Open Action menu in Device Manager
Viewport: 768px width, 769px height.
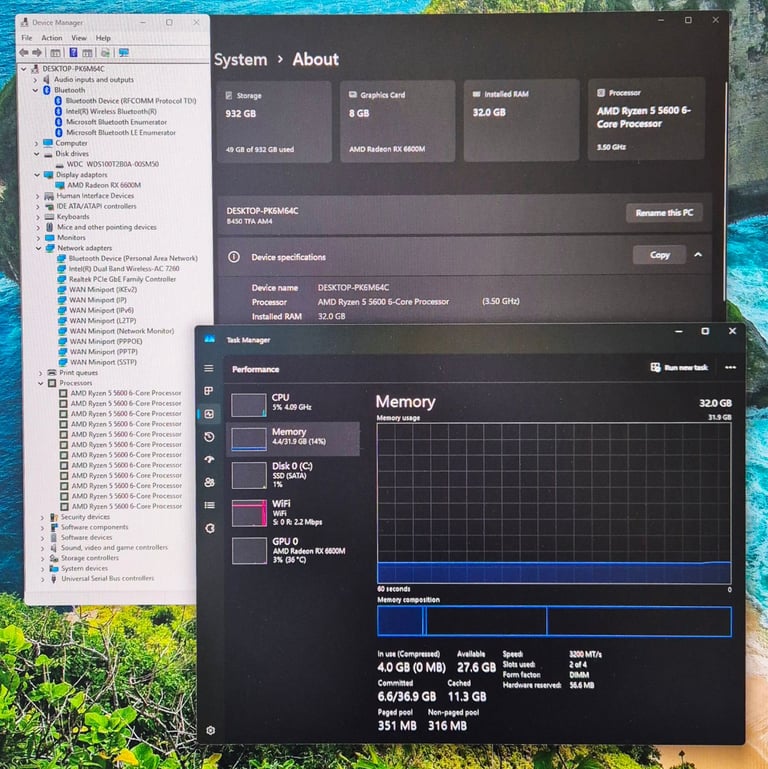pos(51,38)
